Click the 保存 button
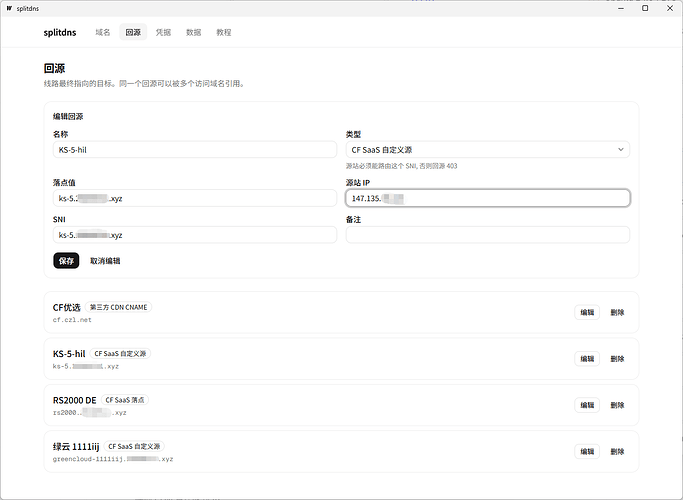Image resolution: width=683 pixels, height=500 pixels. click(66, 260)
